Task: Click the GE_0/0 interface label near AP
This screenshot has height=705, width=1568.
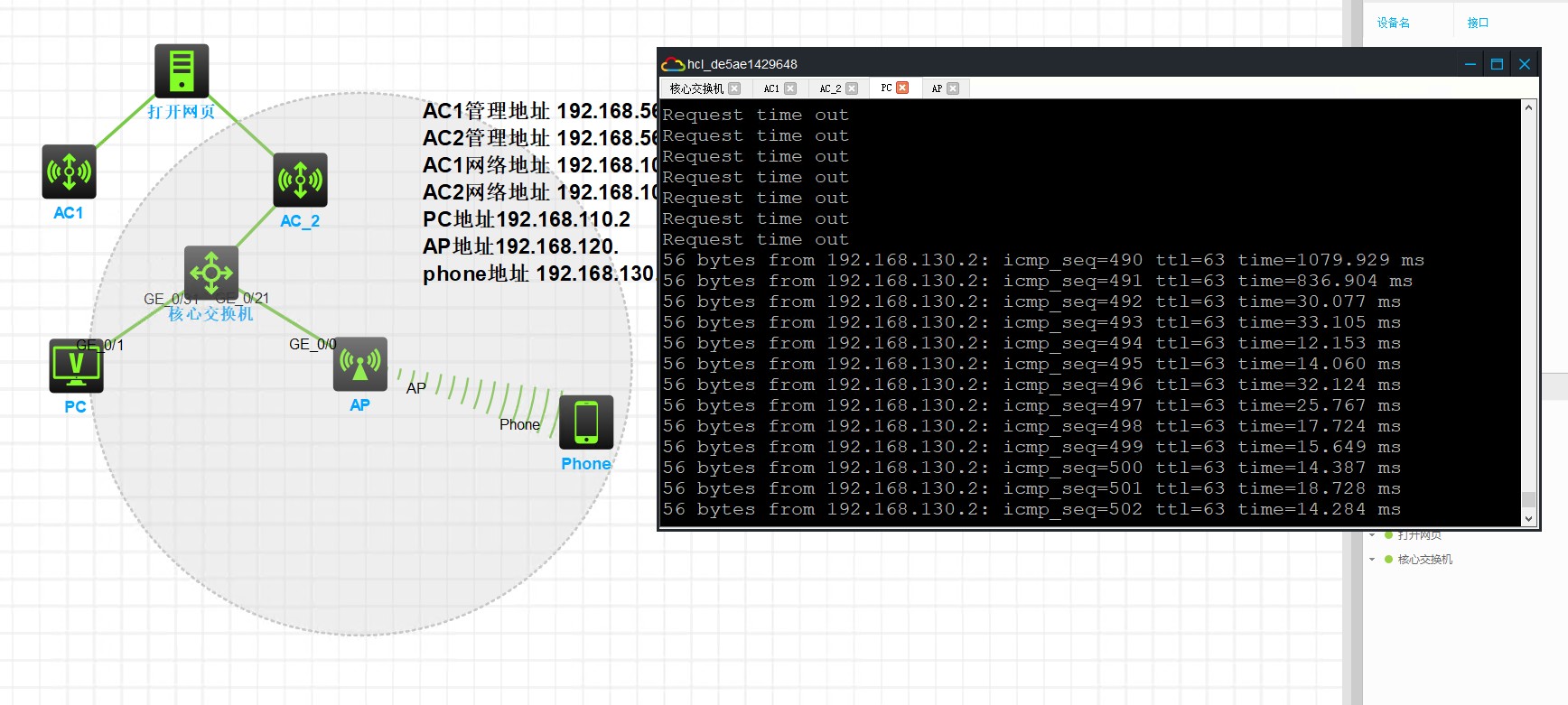Action: coord(313,344)
